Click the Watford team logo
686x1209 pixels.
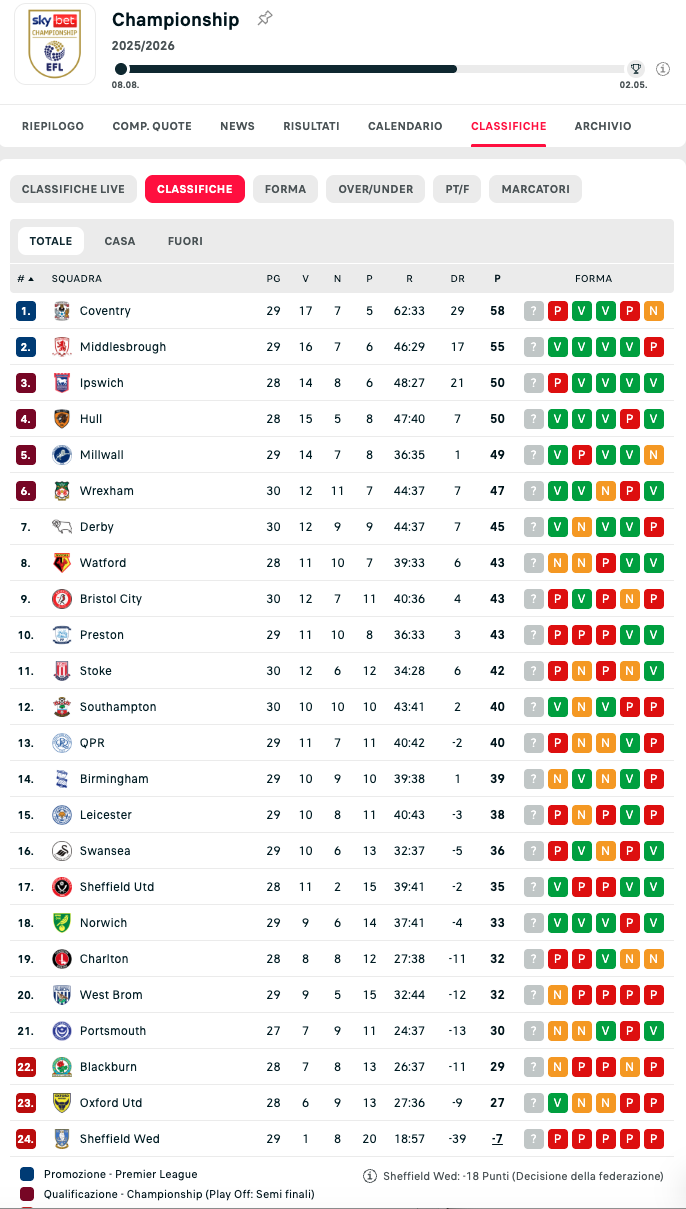click(x=62, y=563)
